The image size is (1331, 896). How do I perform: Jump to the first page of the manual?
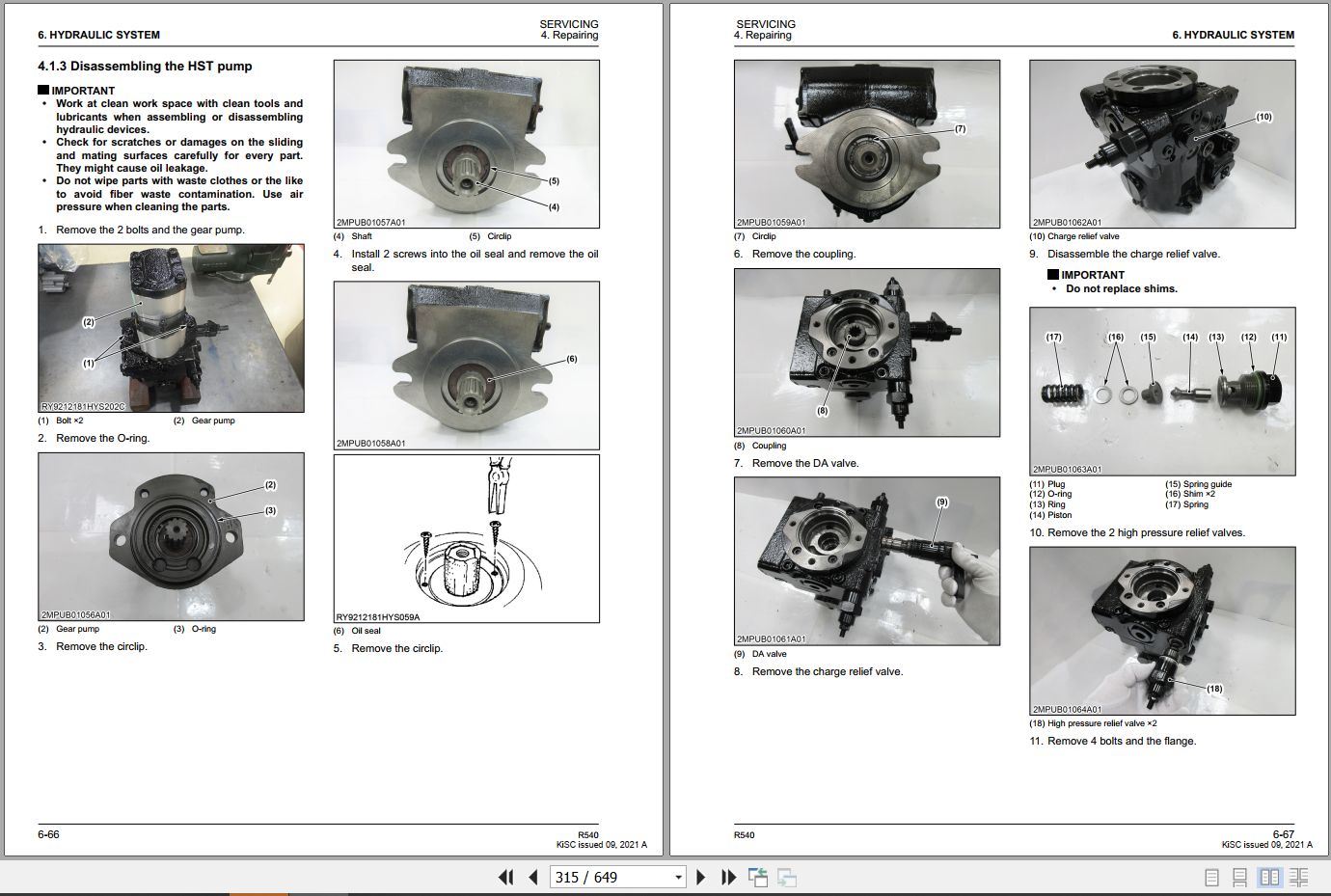[505, 877]
